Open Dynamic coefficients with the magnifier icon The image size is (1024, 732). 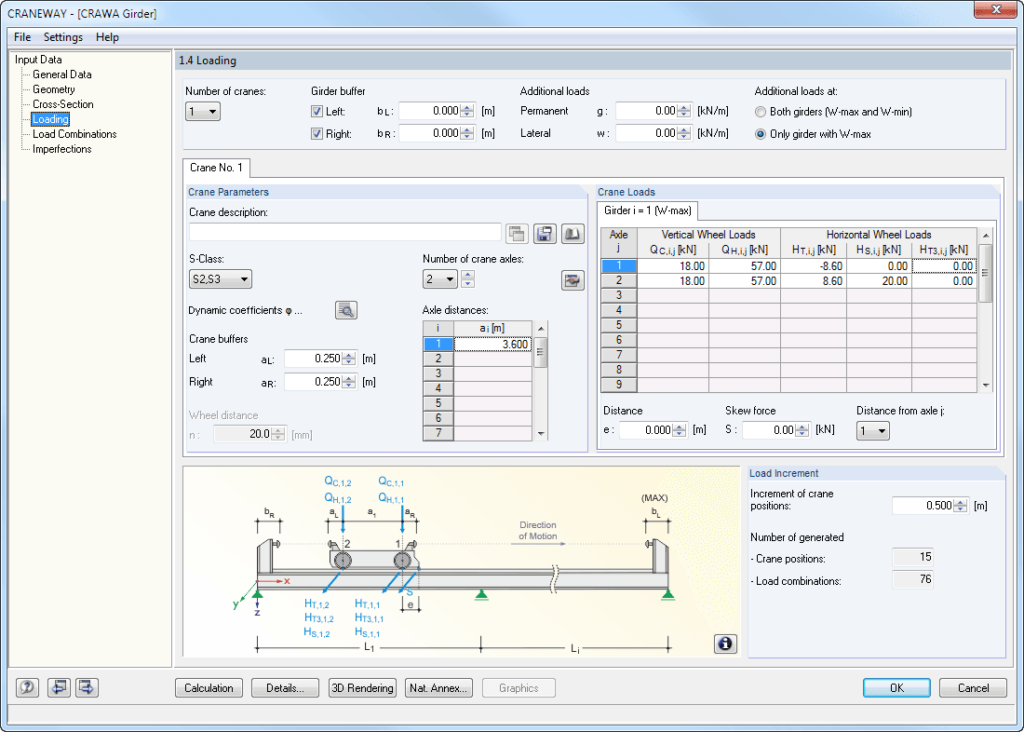pyautogui.click(x=346, y=310)
